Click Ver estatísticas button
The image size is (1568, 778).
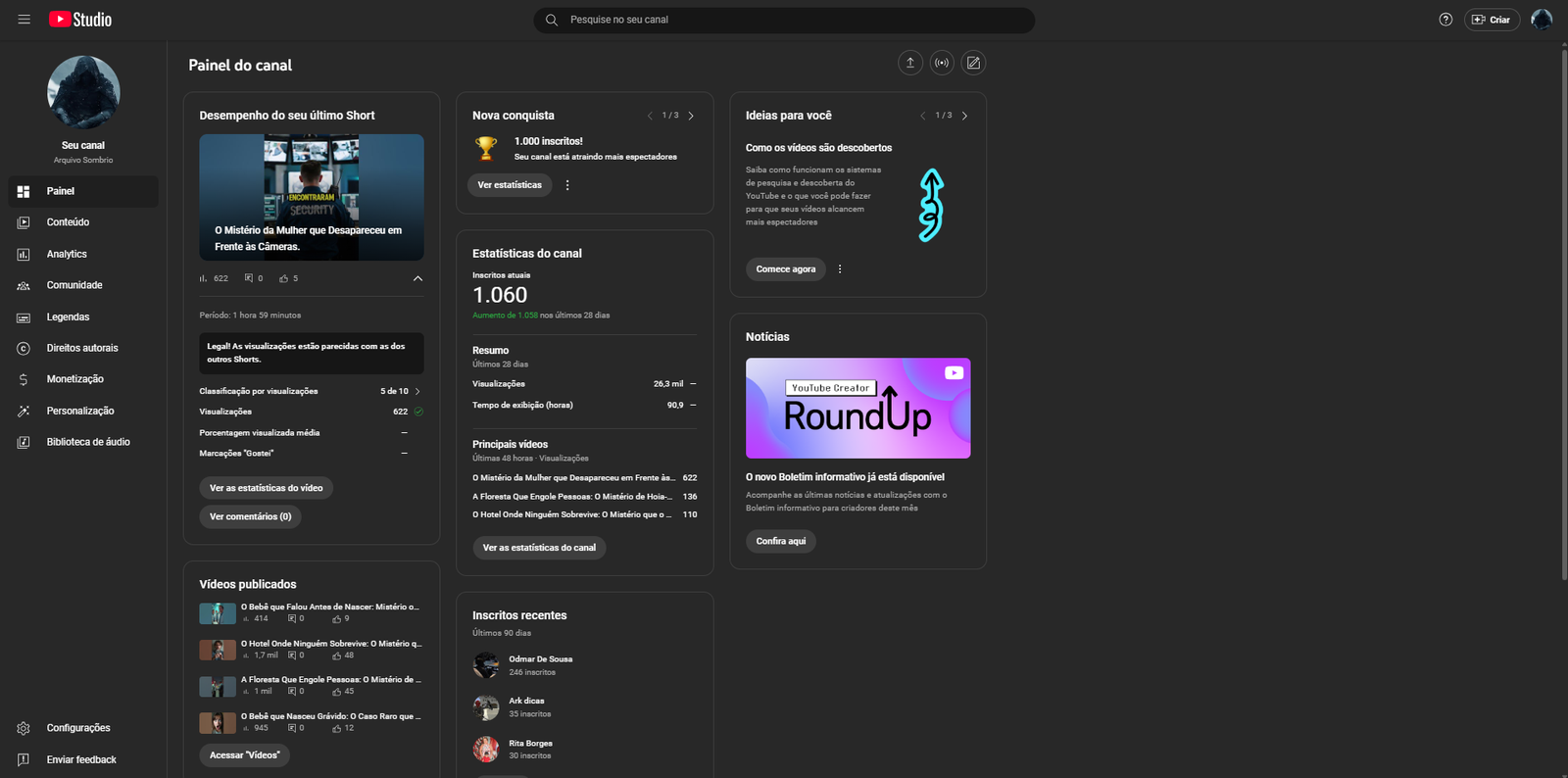pos(510,185)
